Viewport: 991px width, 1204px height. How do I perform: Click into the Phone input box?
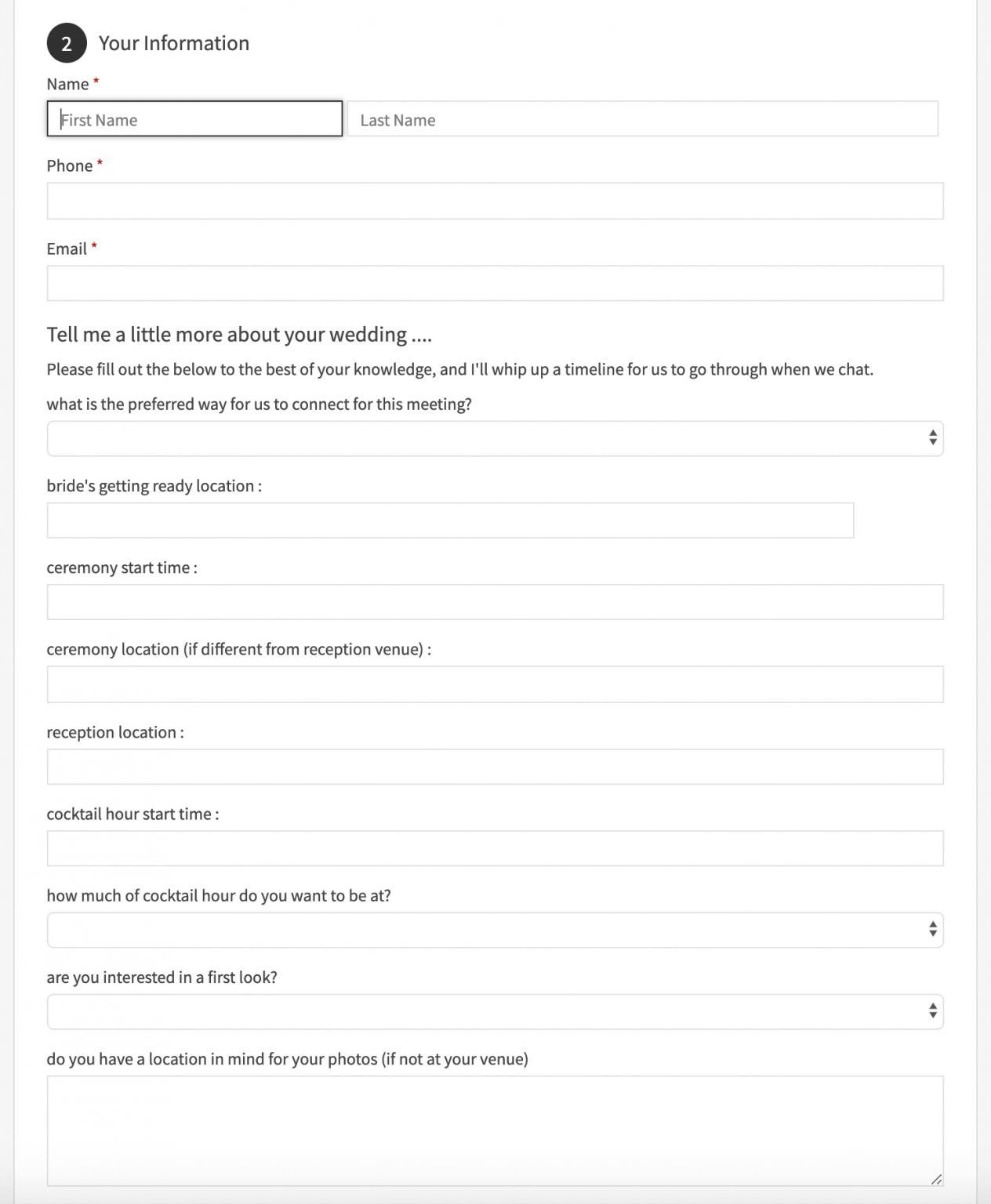pyautogui.click(x=495, y=201)
